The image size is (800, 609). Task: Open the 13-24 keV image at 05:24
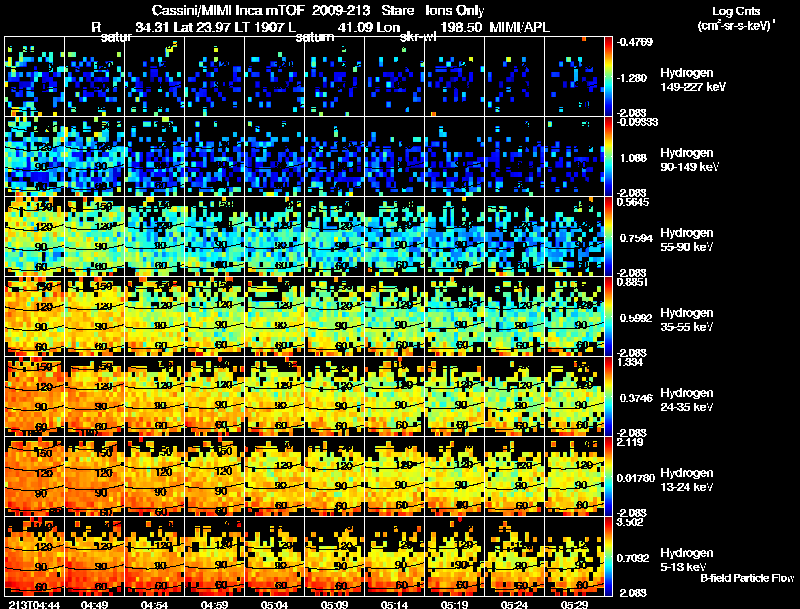(x=514, y=476)
